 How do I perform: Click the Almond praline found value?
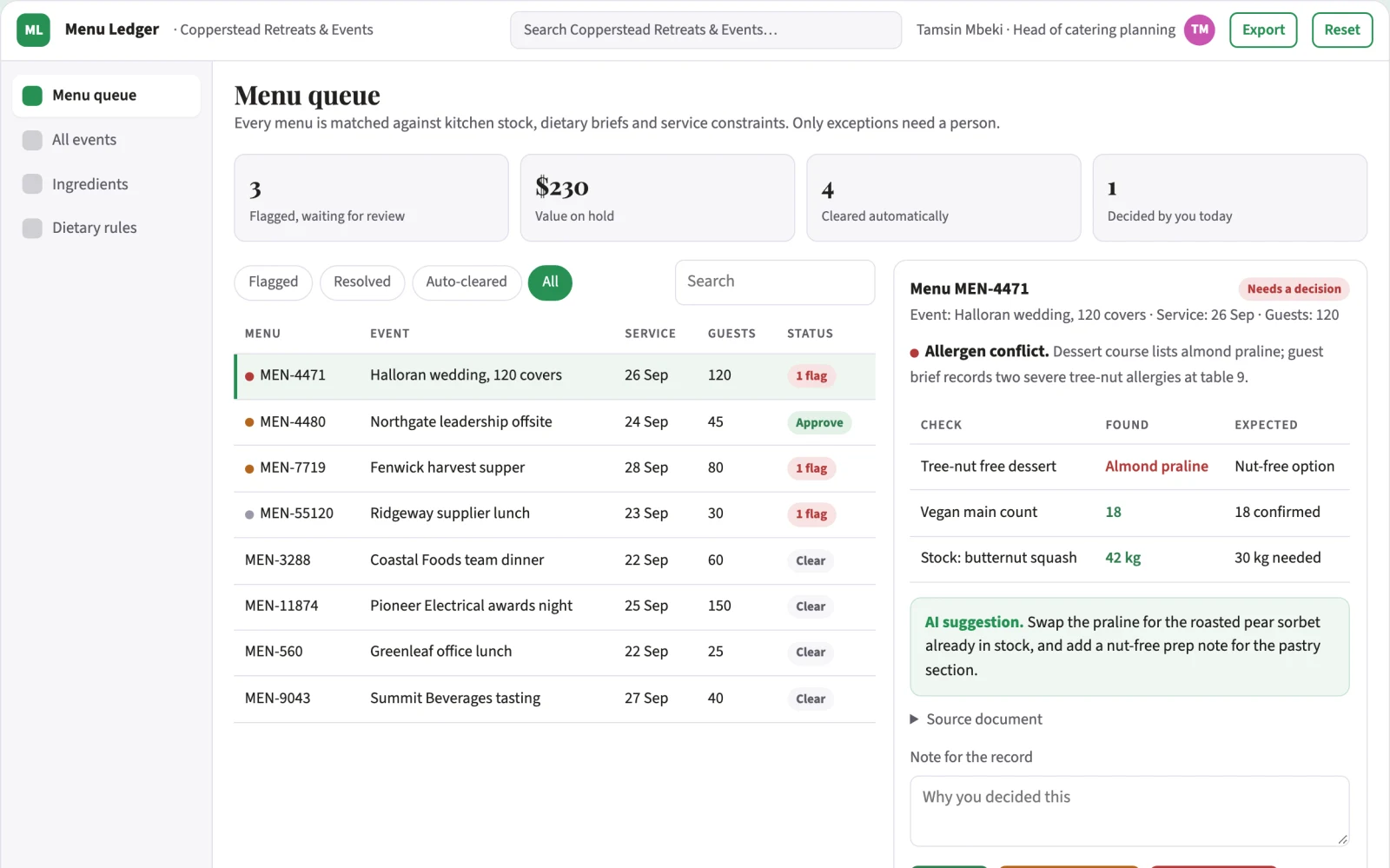click(1156, 467)
